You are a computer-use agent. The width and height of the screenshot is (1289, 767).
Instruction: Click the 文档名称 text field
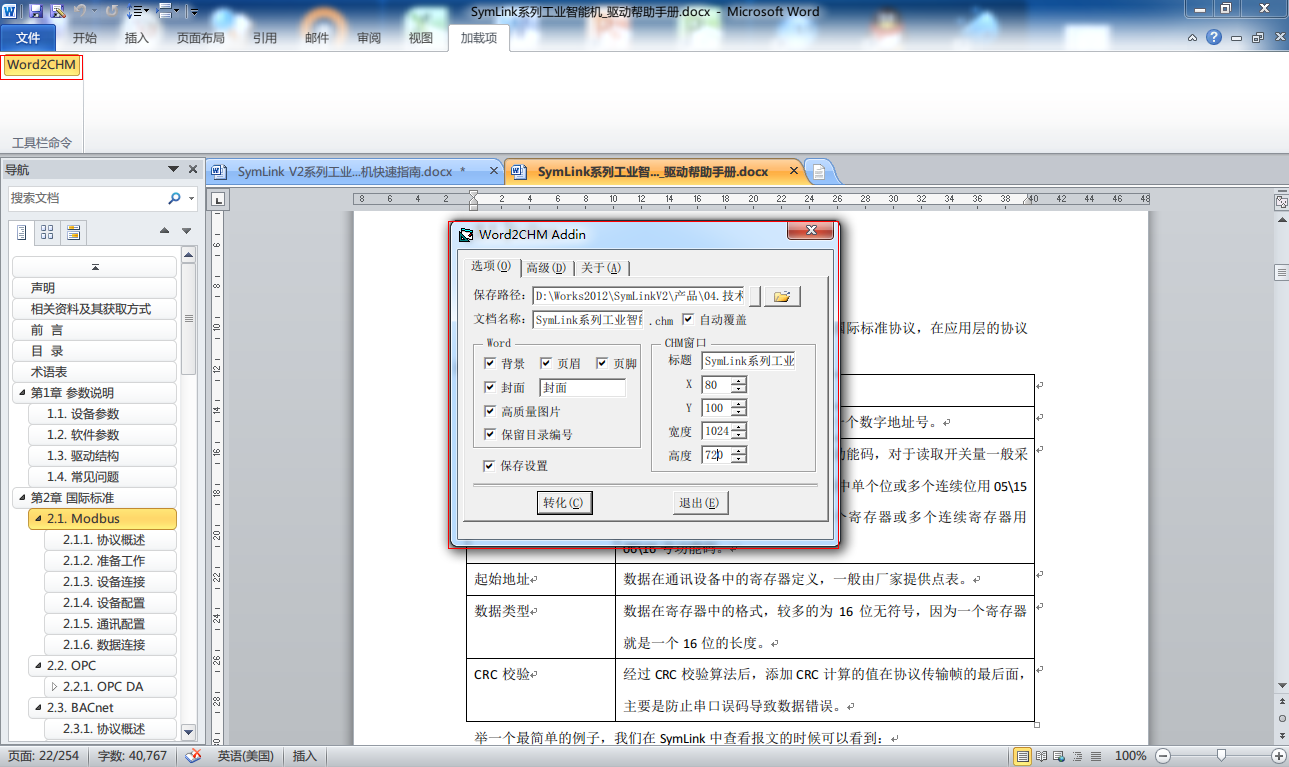click(x=588, y=320)
